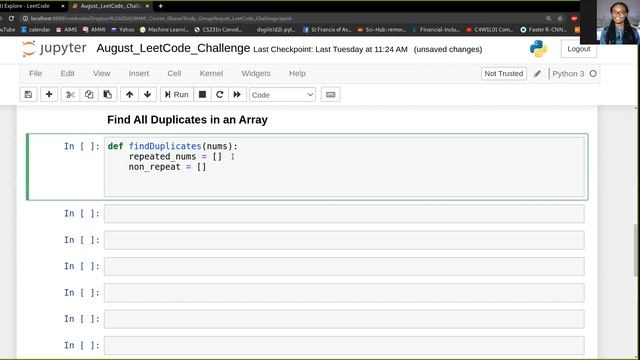This screenshot has width=640, height=360.
Task: Click the Python 3 kernel idle indicator circle
Action: [x=593, y=73]
